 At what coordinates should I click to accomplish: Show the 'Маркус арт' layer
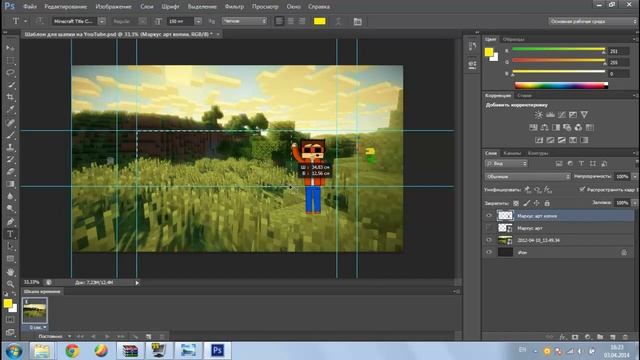[x=489, y=228]
